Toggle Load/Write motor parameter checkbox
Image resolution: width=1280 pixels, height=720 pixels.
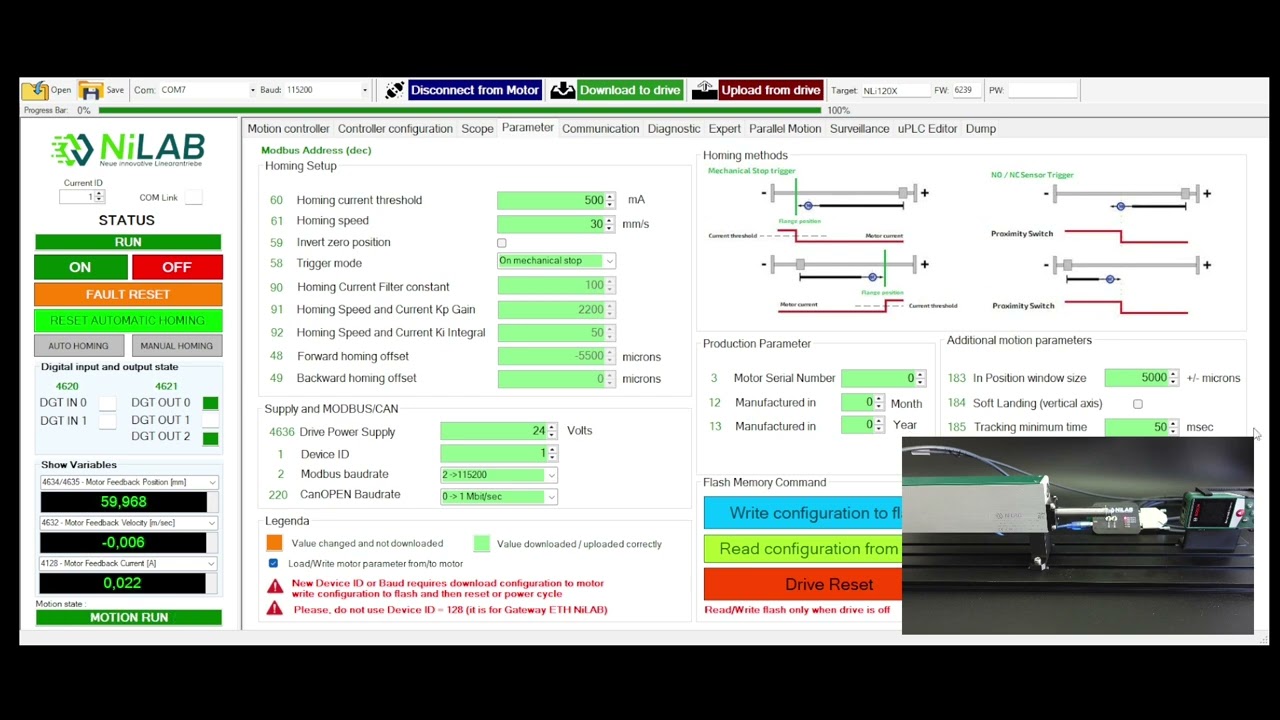[273, 563]
